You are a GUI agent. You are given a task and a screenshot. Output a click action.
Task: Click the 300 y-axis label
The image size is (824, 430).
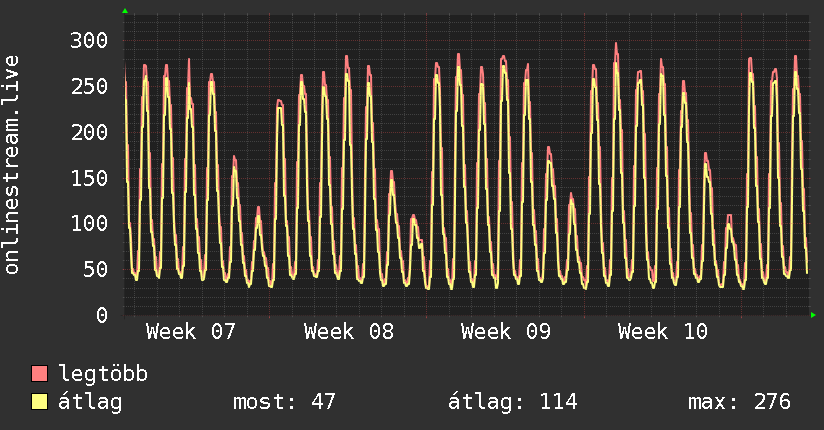coord(89,40)
